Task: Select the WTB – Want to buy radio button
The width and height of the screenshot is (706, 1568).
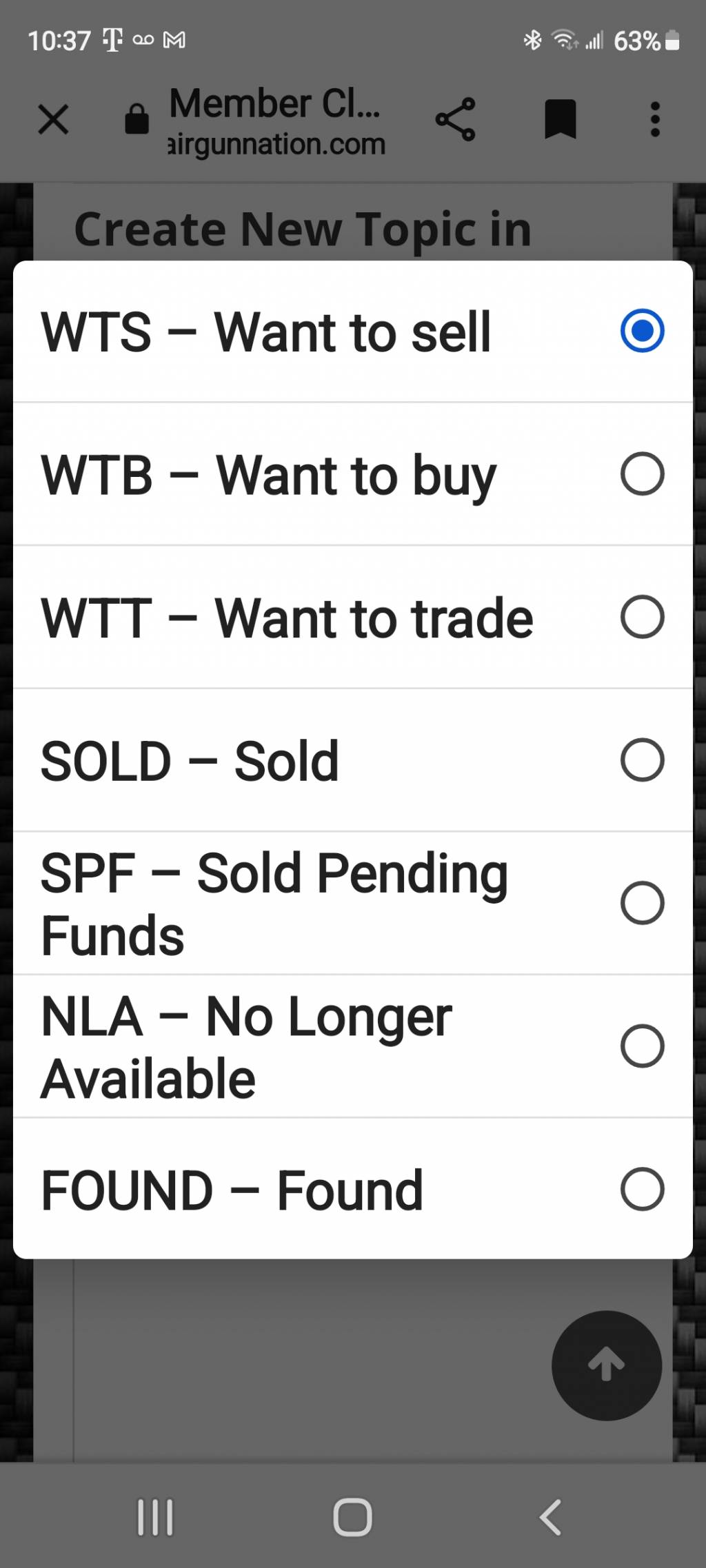Action: (x=642, y=474)
